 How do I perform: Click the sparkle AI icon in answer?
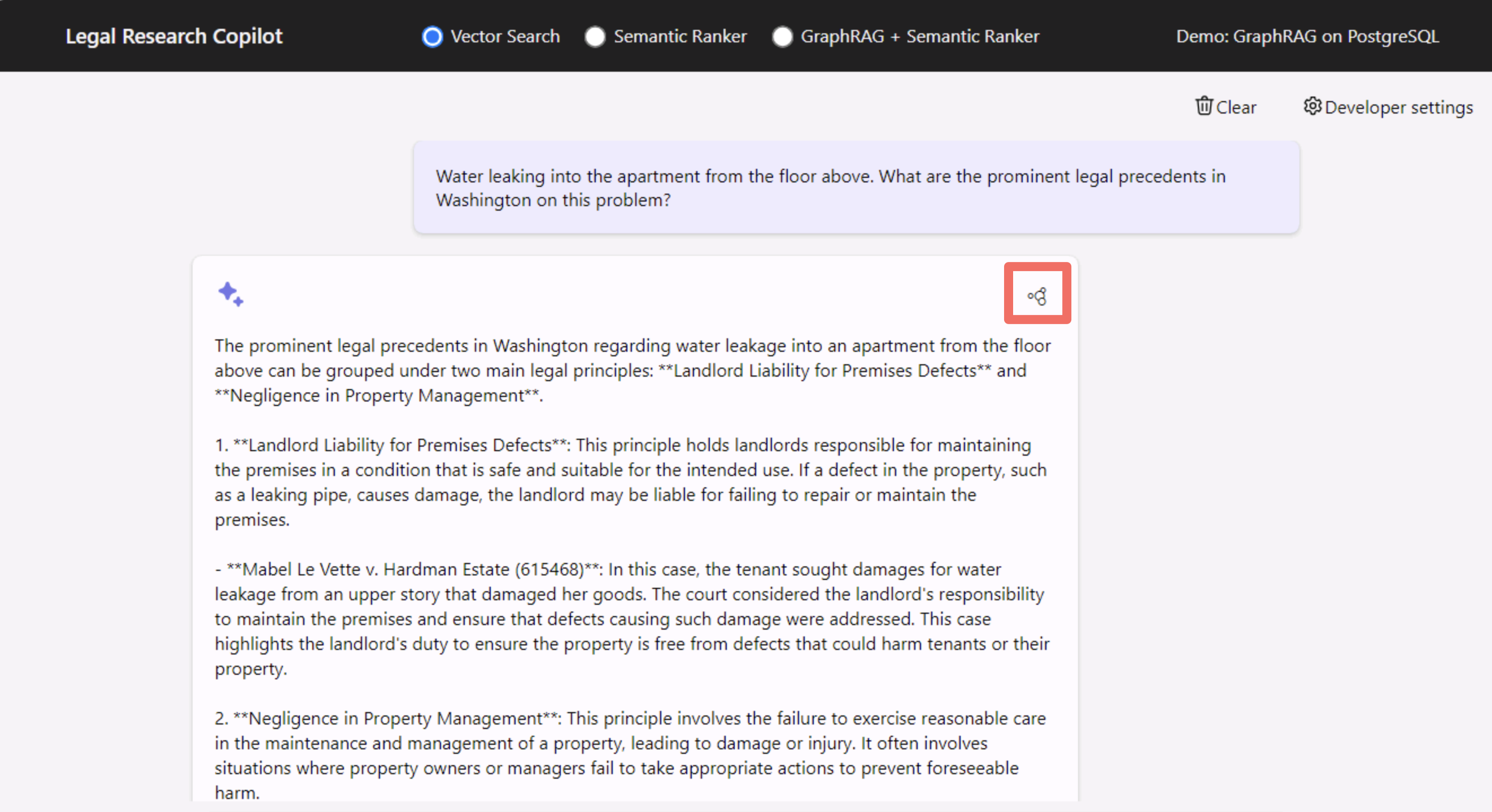tap(230, 294)
